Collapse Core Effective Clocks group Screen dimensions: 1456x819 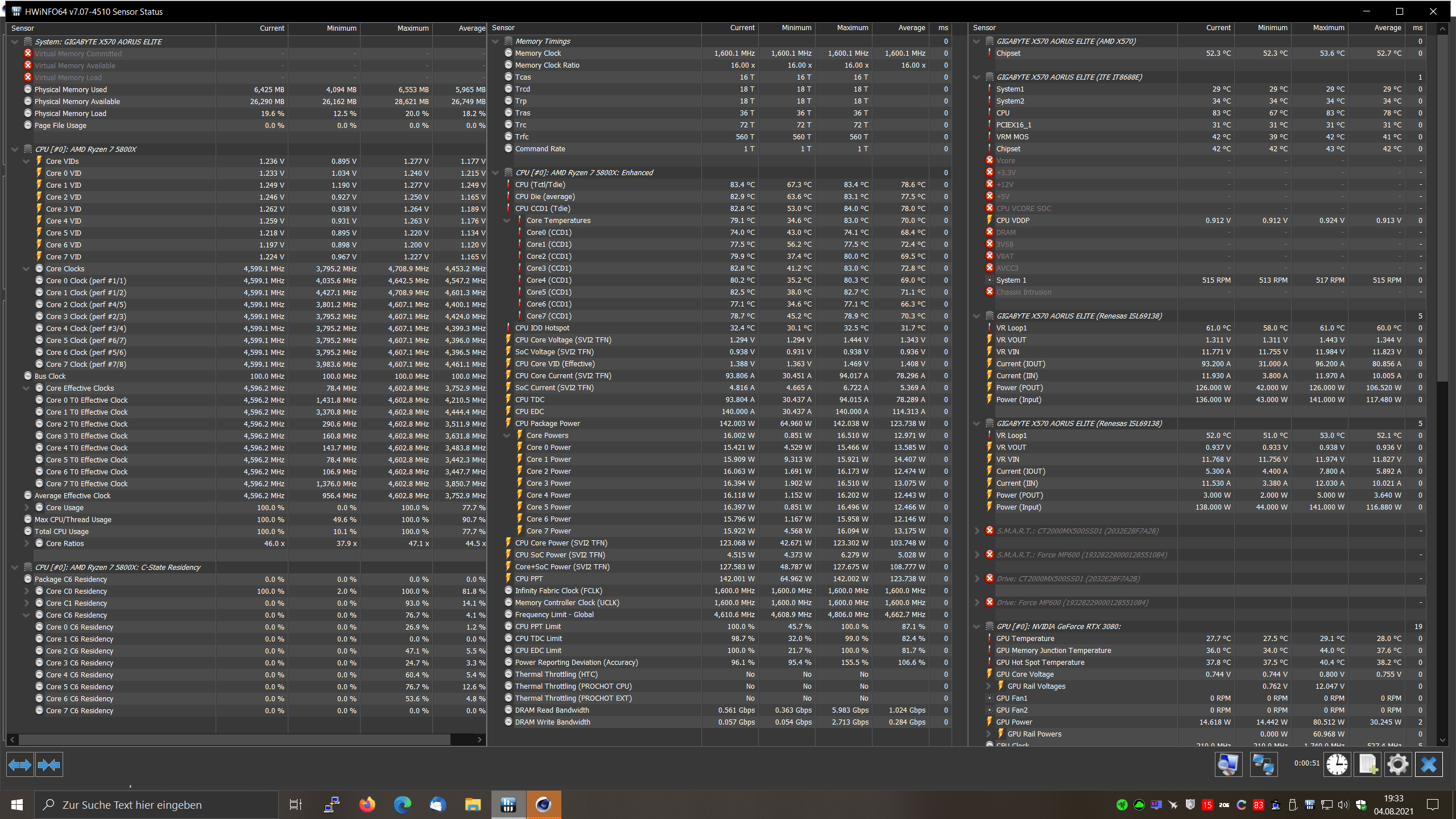[26, 388]
